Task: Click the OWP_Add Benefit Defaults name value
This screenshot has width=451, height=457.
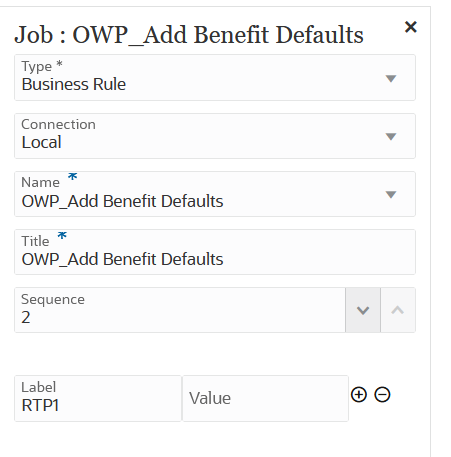Action: (122, 201)
